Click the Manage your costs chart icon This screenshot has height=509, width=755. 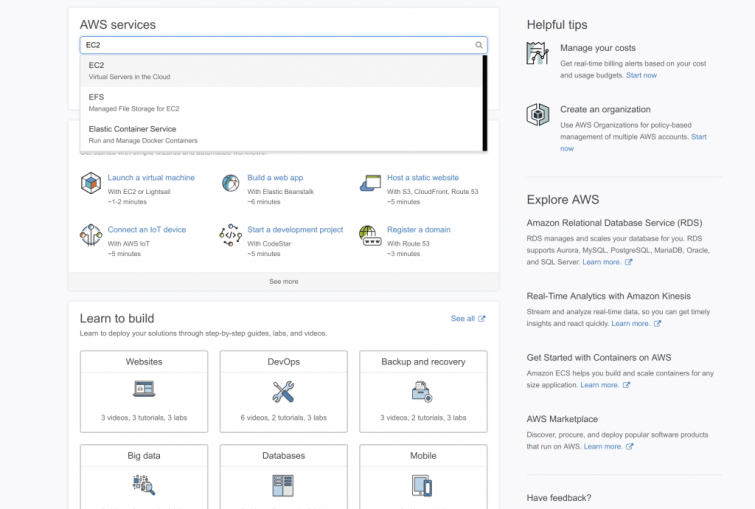coord(537,53)
